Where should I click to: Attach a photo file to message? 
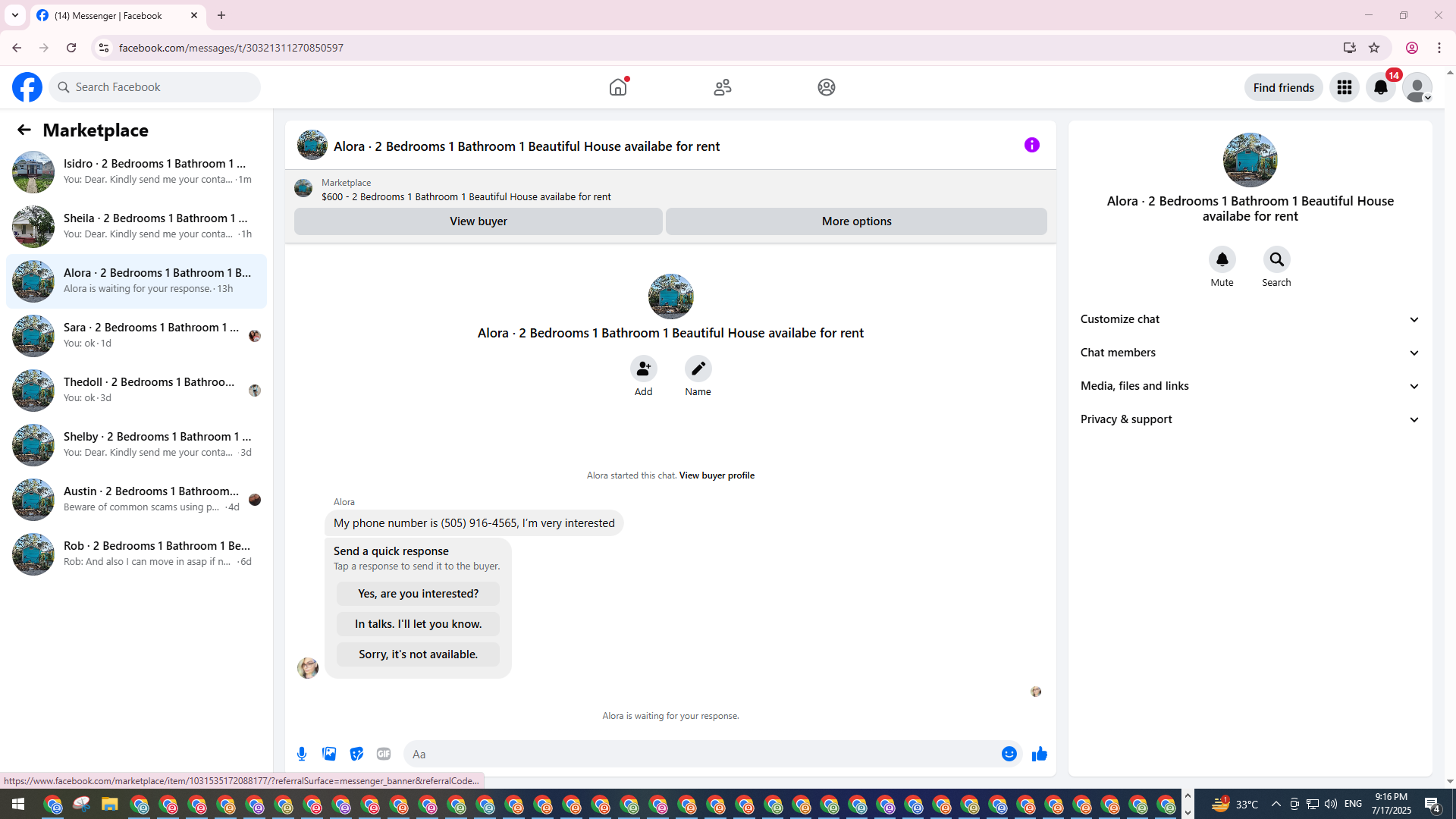point(329,754)
